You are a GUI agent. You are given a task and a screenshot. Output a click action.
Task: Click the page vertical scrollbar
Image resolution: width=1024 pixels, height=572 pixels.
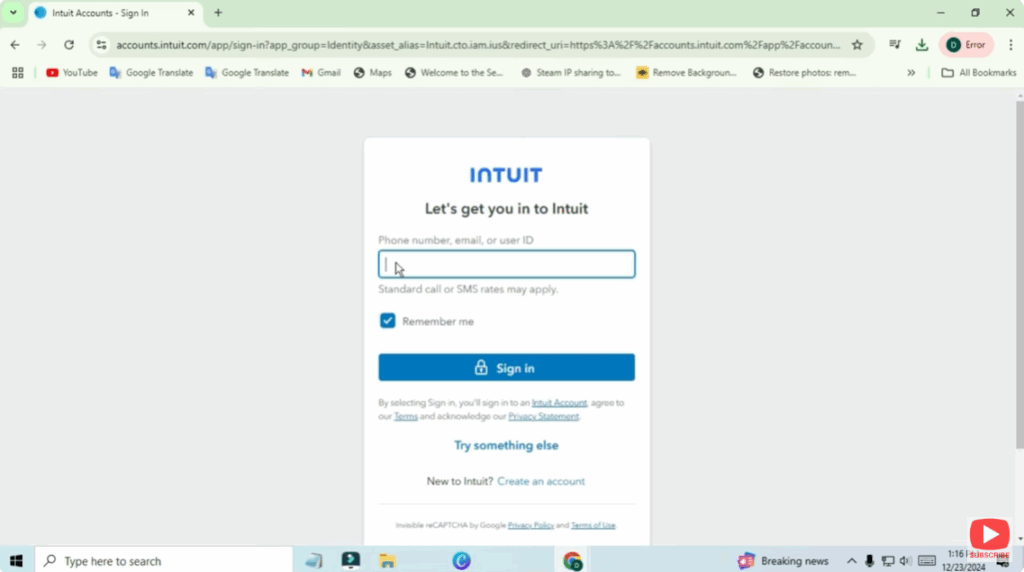(x=1019, y=274)
